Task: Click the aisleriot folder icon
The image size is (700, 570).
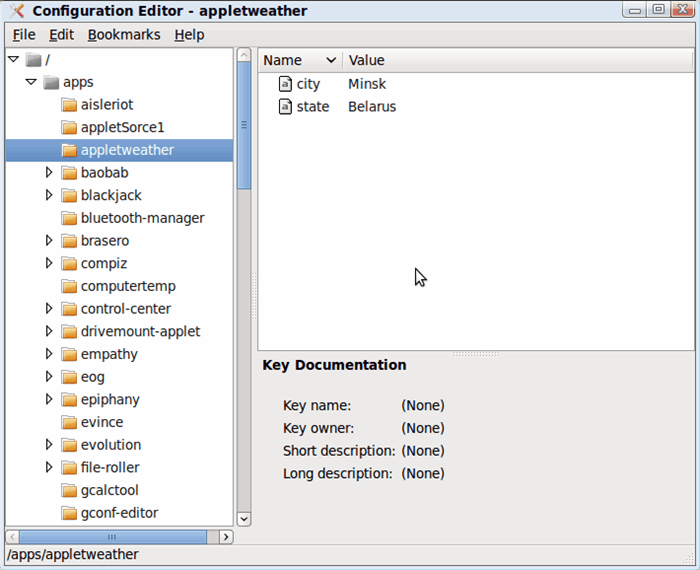Action: [x=69, y=105]
